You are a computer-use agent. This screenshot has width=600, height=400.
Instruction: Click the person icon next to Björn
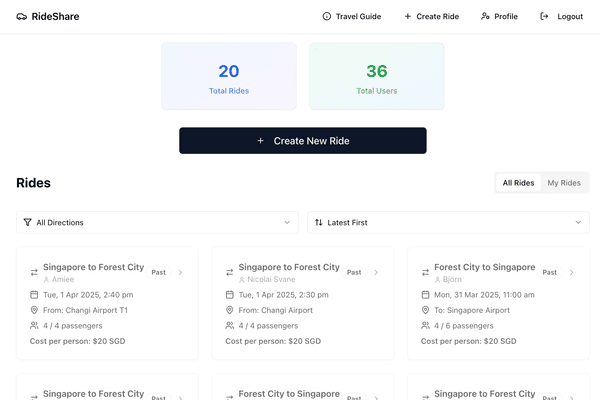(x=437, y=279)
